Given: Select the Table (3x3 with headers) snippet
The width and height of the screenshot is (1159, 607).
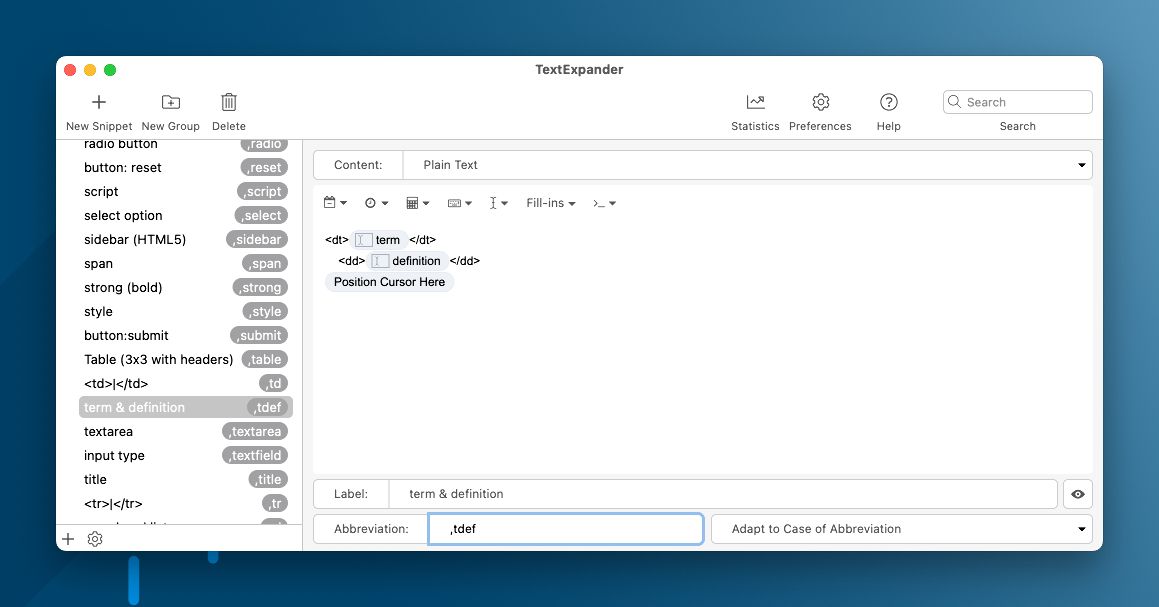Looking at the screenshot, I should tap(159, 359).
